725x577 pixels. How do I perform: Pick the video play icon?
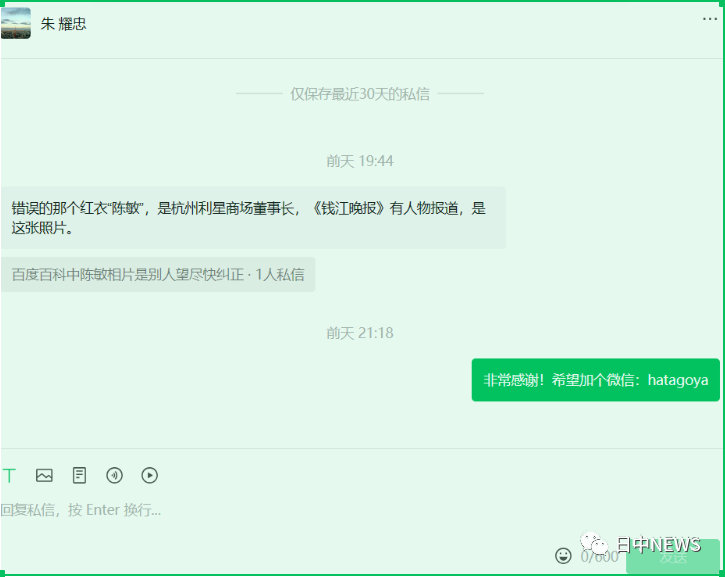point(149,475)
